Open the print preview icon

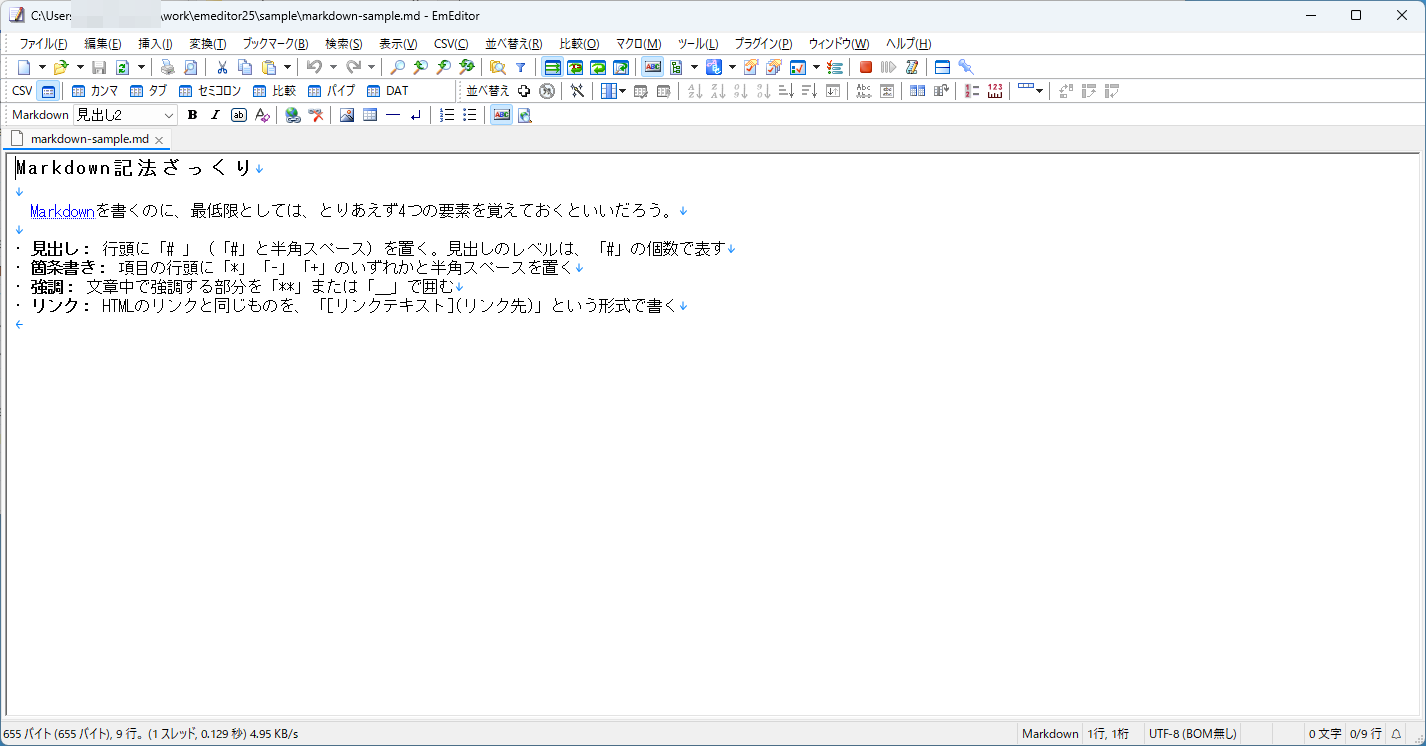(190, 67)
